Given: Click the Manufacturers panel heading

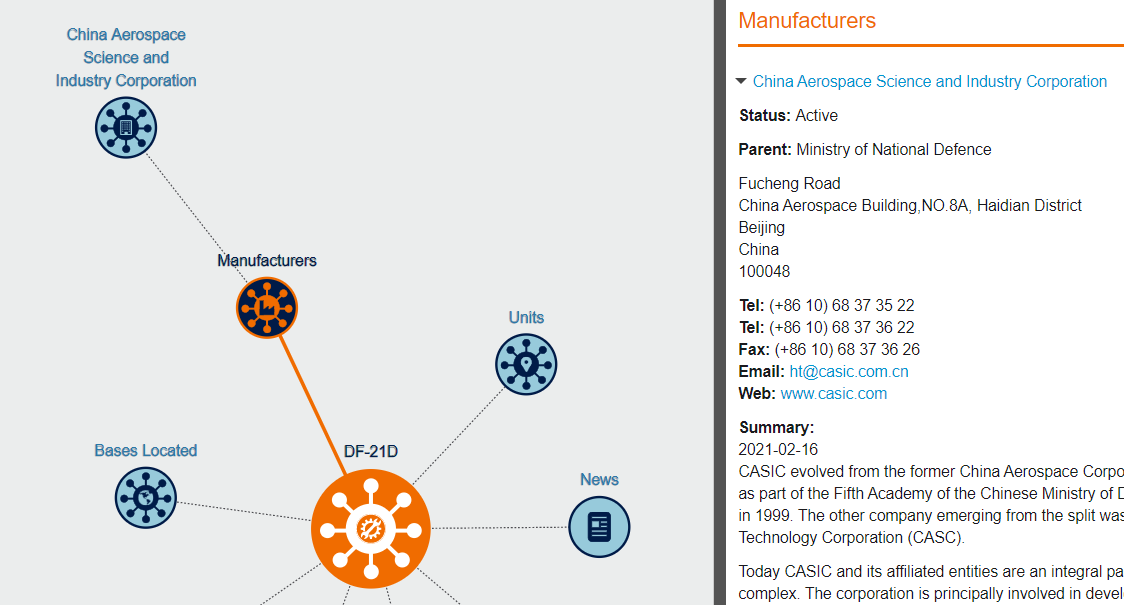Looking at the screenshot, I should (807, 21).
